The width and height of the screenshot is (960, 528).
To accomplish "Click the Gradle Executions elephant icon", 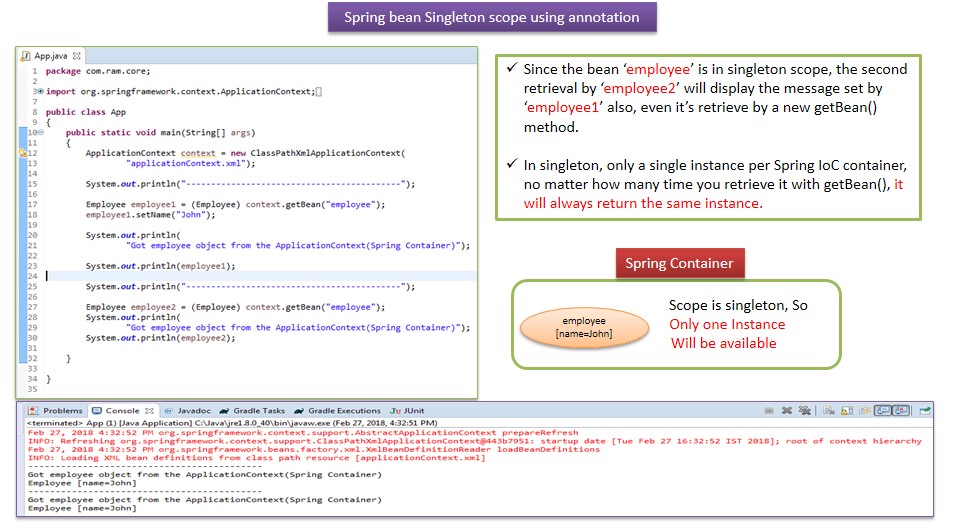I will coord(299,411).
